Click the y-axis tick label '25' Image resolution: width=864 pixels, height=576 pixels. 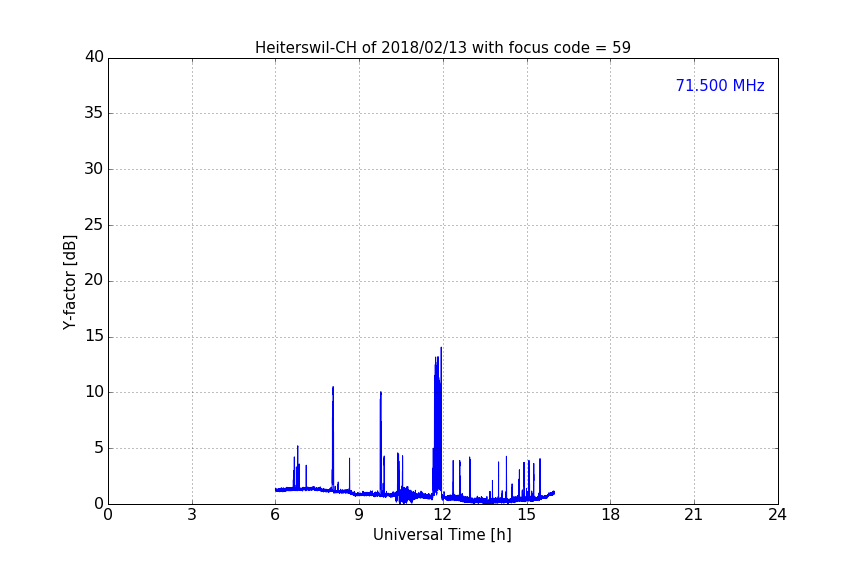pyautogui.click(x=94, y=225)
